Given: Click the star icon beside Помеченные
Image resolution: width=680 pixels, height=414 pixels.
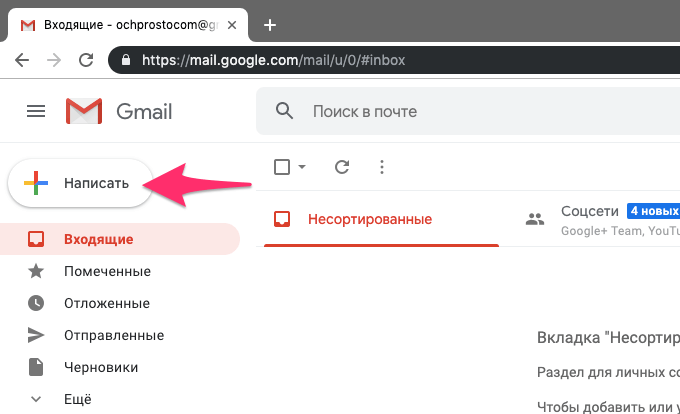Looking at the screenshot, I should (x=36, y=271).
